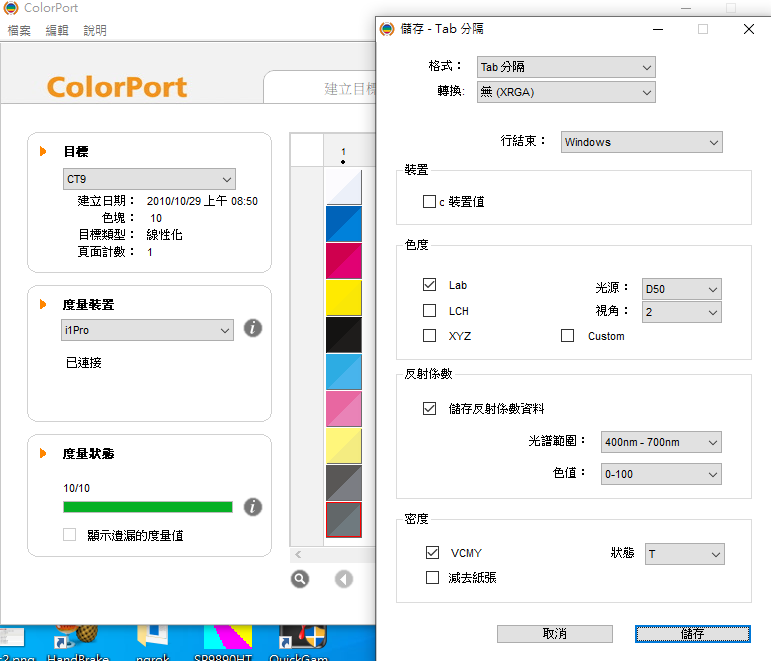Click the green measurement progress bar

click(x=148, y=507)
